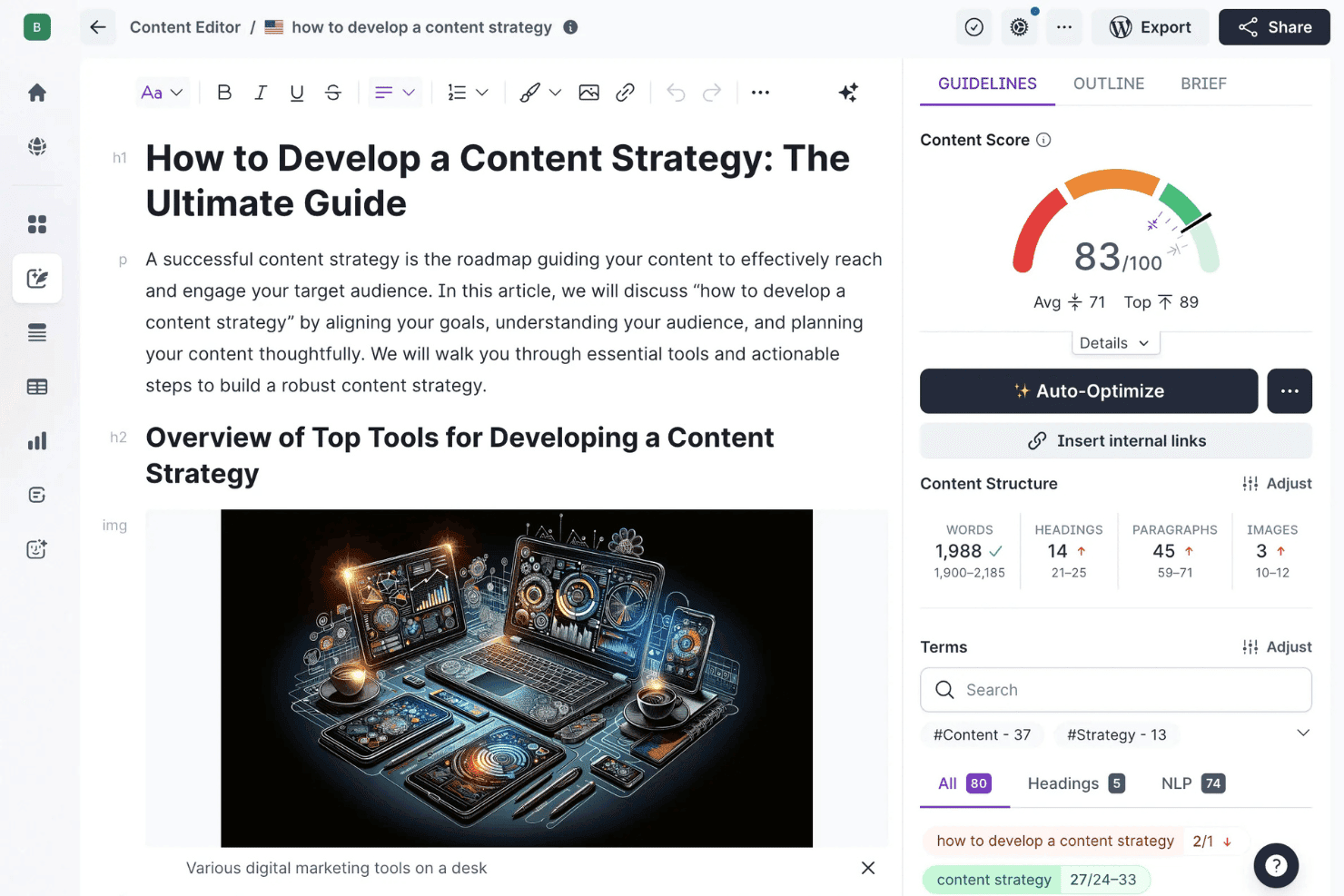This screenshot has height=896, width=1344.
Task: Click the Bold formatting icon
Action: (x=224, y=93)
